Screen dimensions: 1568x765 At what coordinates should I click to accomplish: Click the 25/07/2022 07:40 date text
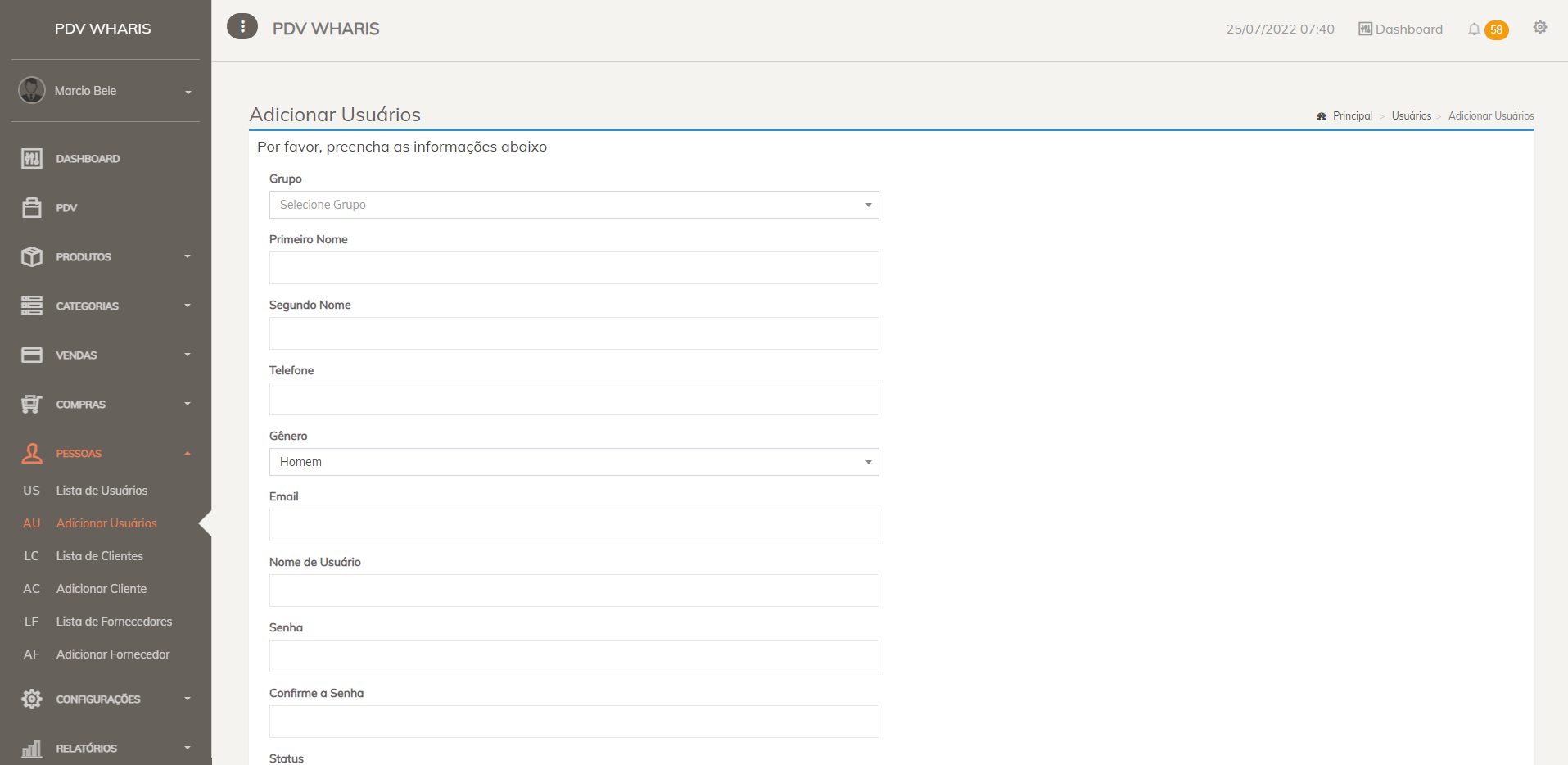(x=1280, y=29)
